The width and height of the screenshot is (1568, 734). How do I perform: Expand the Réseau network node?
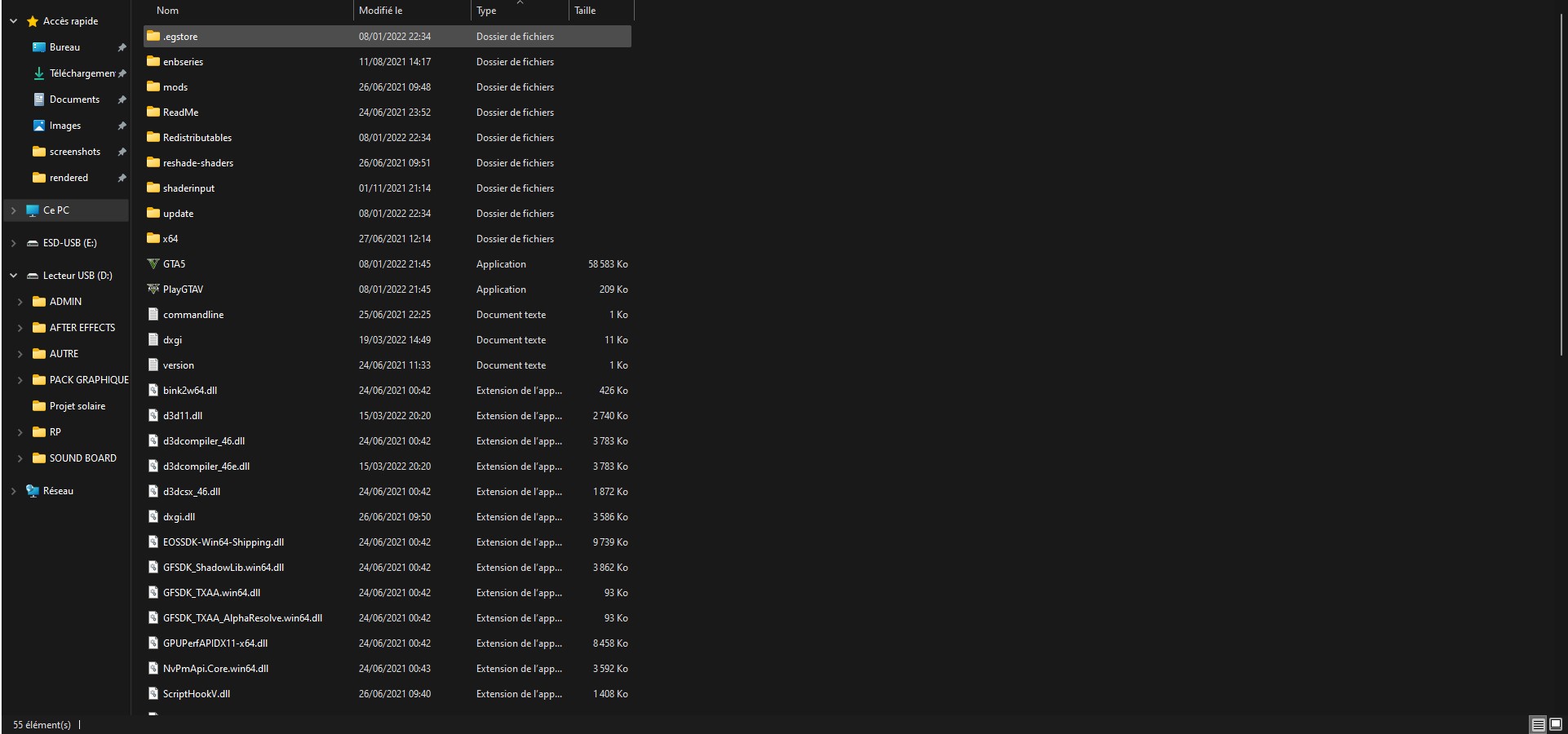coord(13,491)
